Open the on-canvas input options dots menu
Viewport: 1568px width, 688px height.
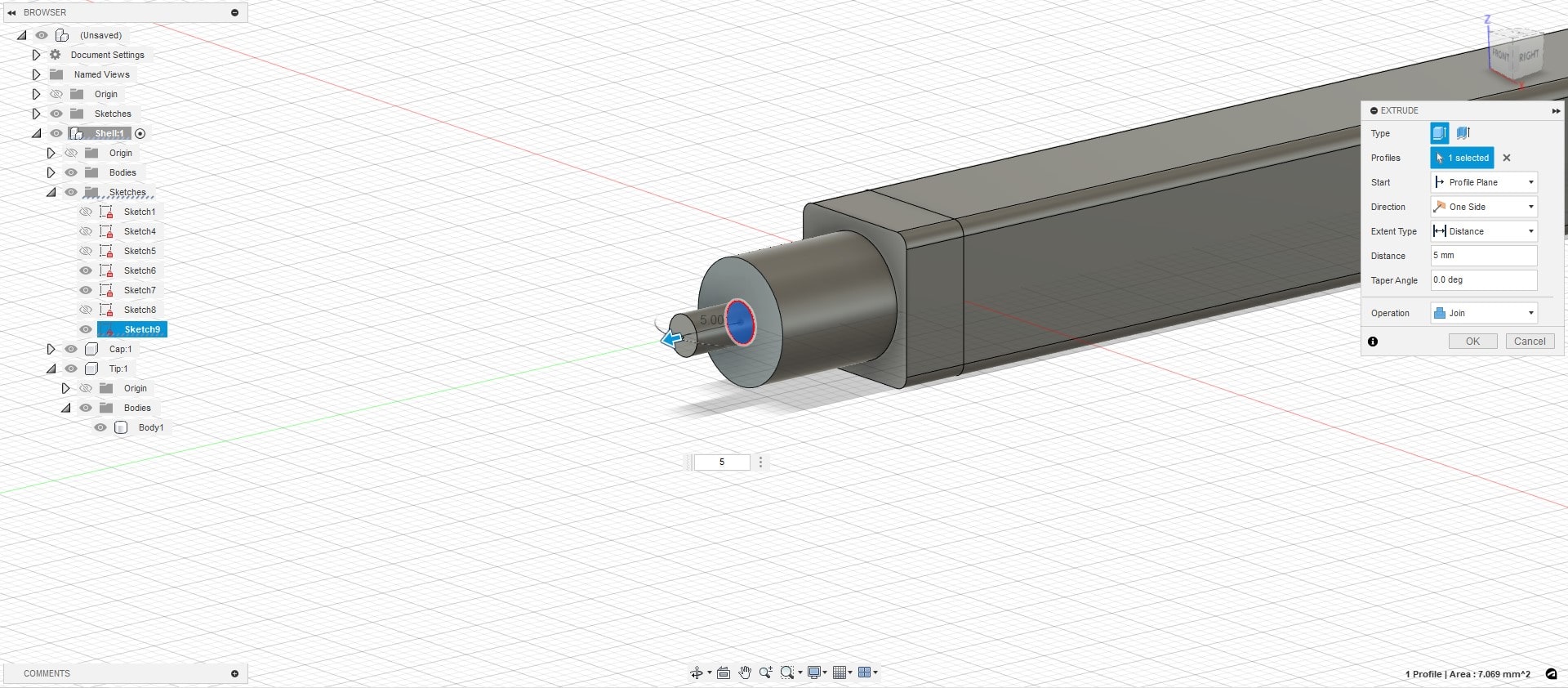[x=760, y=462]
